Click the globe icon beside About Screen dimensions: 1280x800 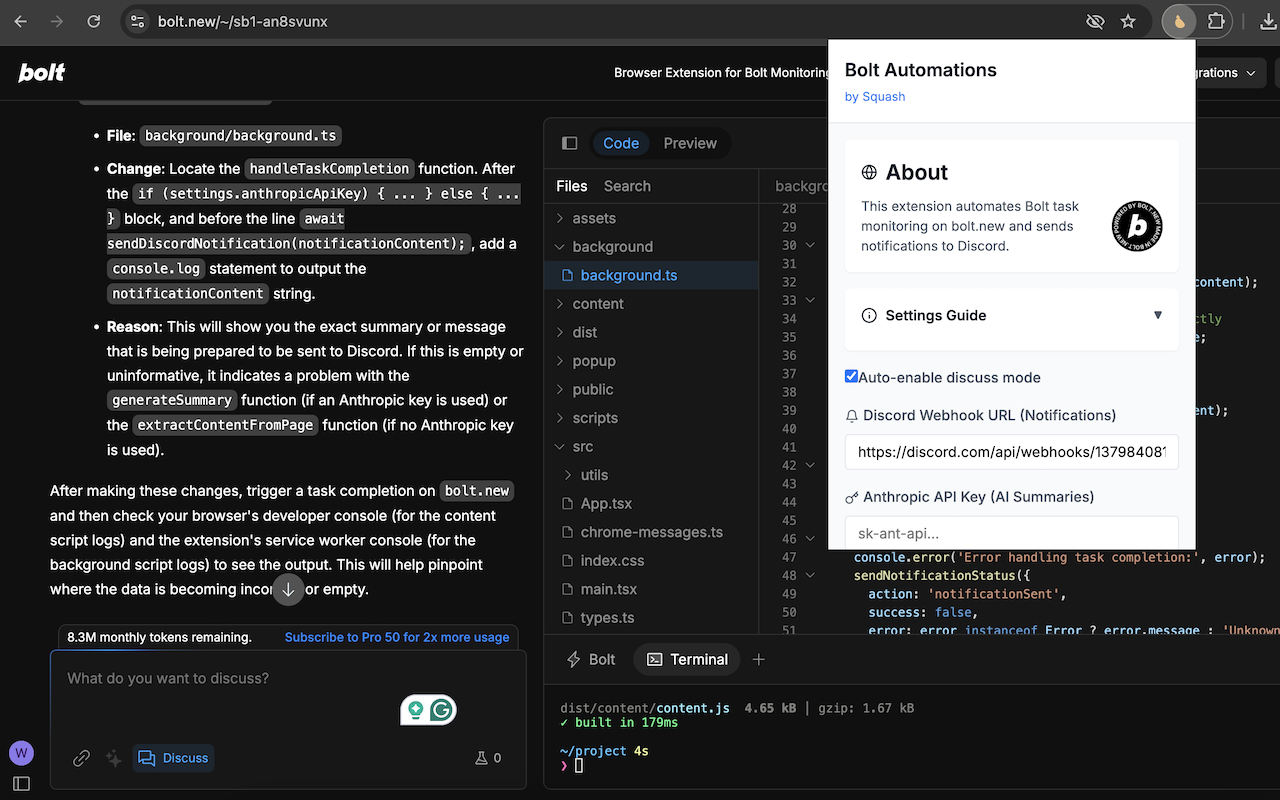tap(869, 172)
